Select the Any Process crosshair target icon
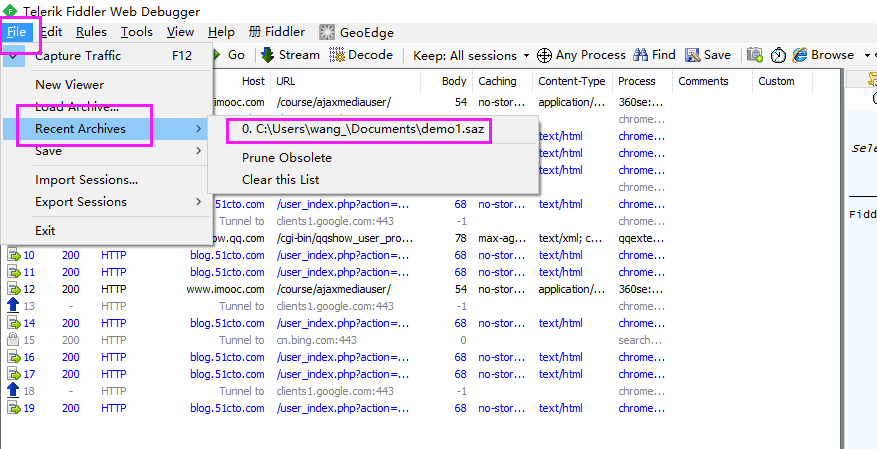The width and height of the screenshot is (877, 449). [544, 55]
